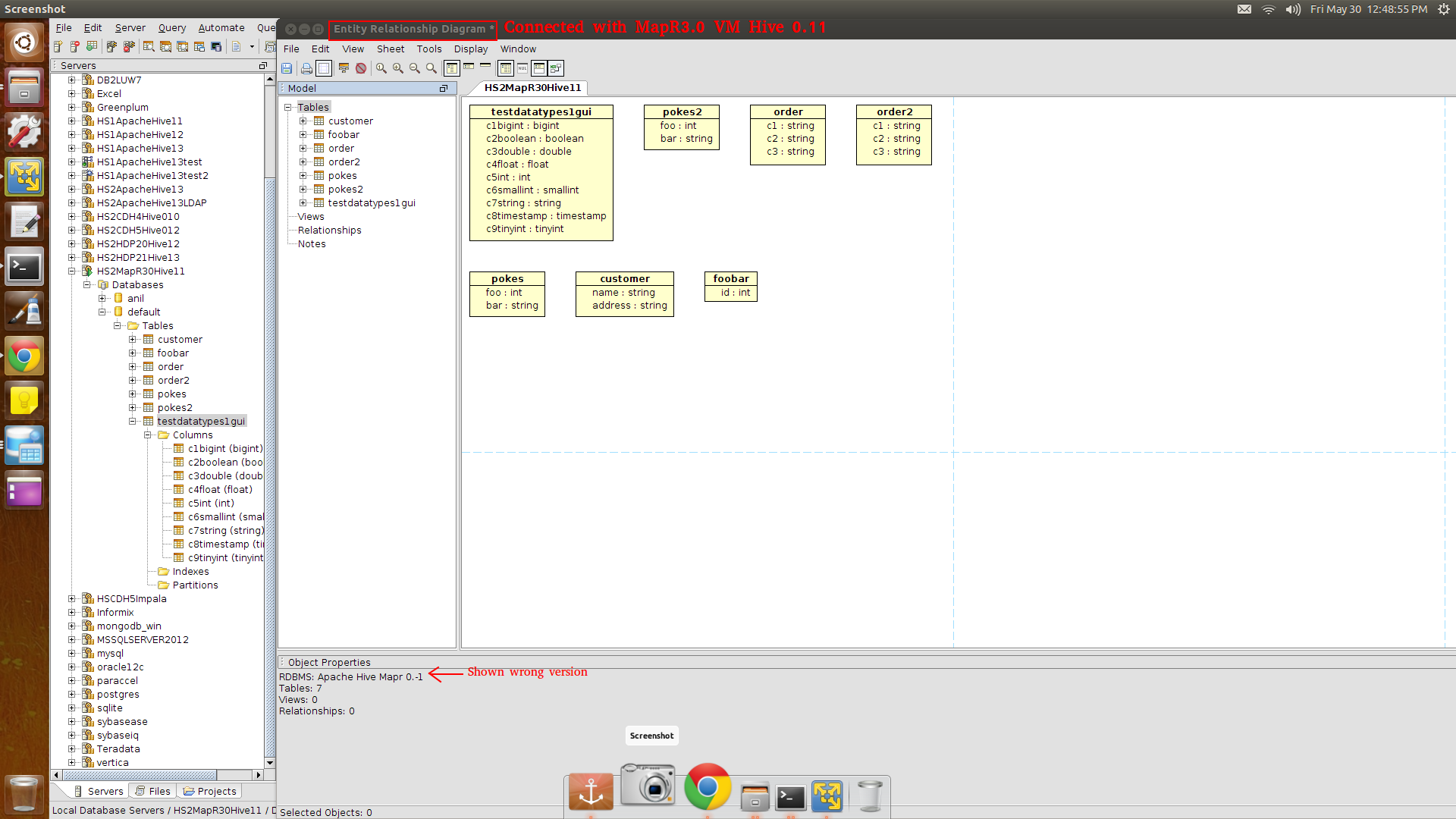Collapse the HS2MapR30Hive11 server node
This screenshot has width=1456, height=819.
(x=72, y=271)
